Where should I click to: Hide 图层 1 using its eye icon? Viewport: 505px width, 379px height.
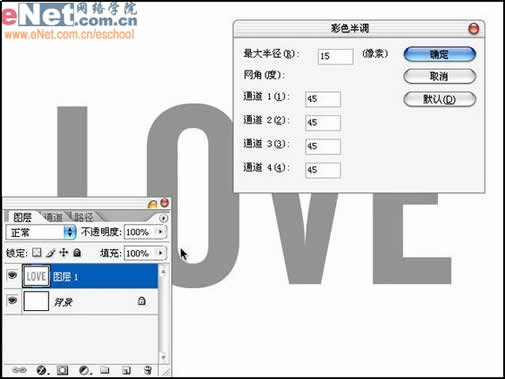point(12,275)
